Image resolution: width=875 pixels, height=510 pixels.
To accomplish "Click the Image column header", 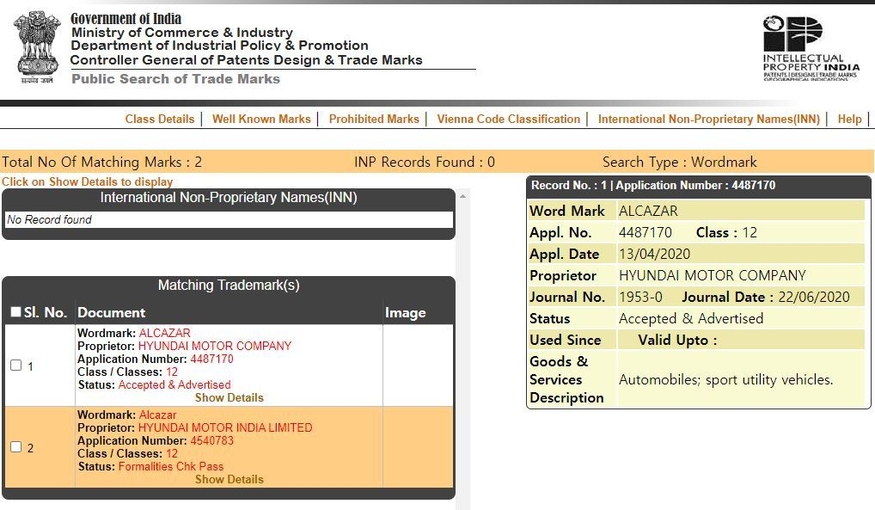I will 405,312.
